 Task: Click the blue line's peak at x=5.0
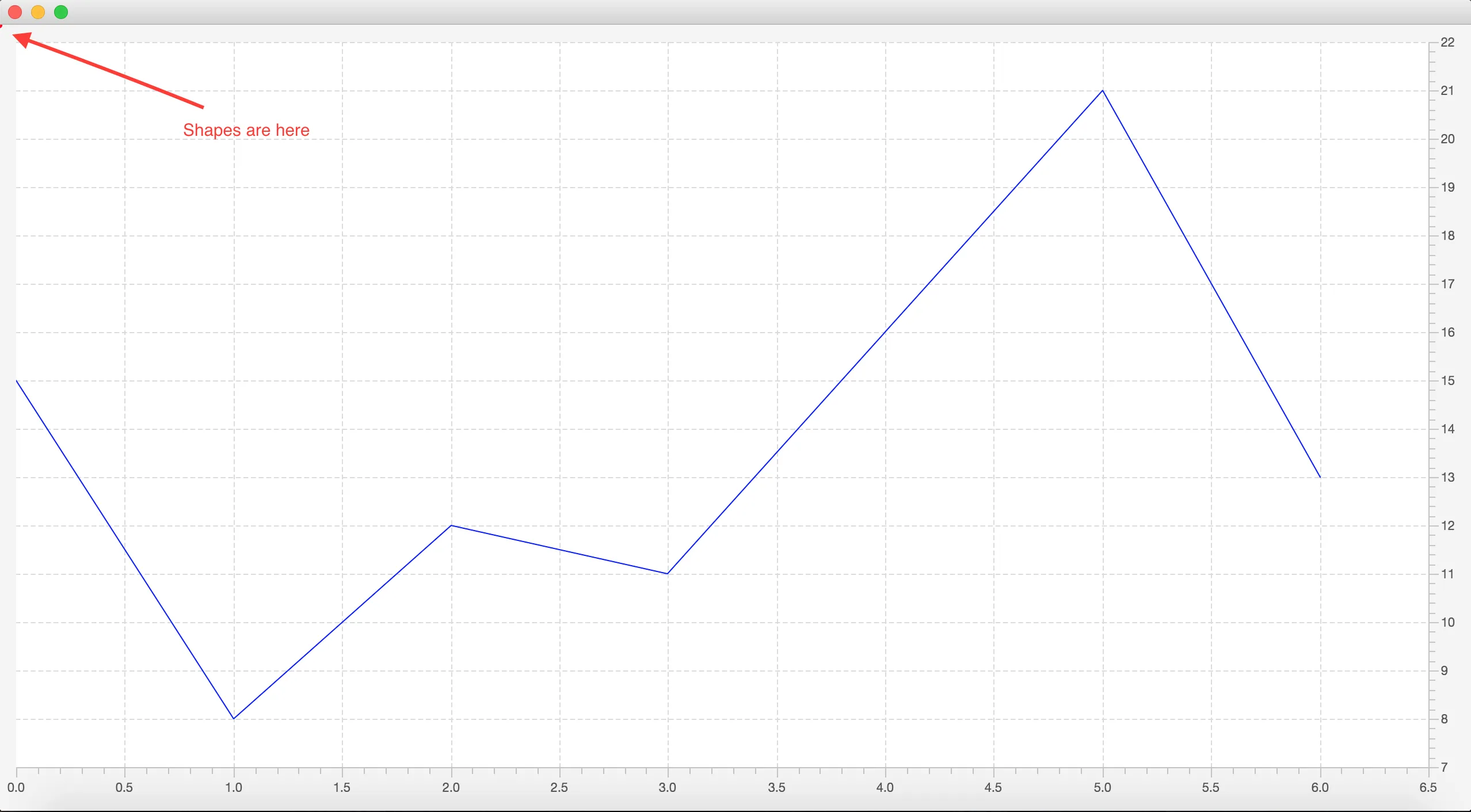[1103, 91]
